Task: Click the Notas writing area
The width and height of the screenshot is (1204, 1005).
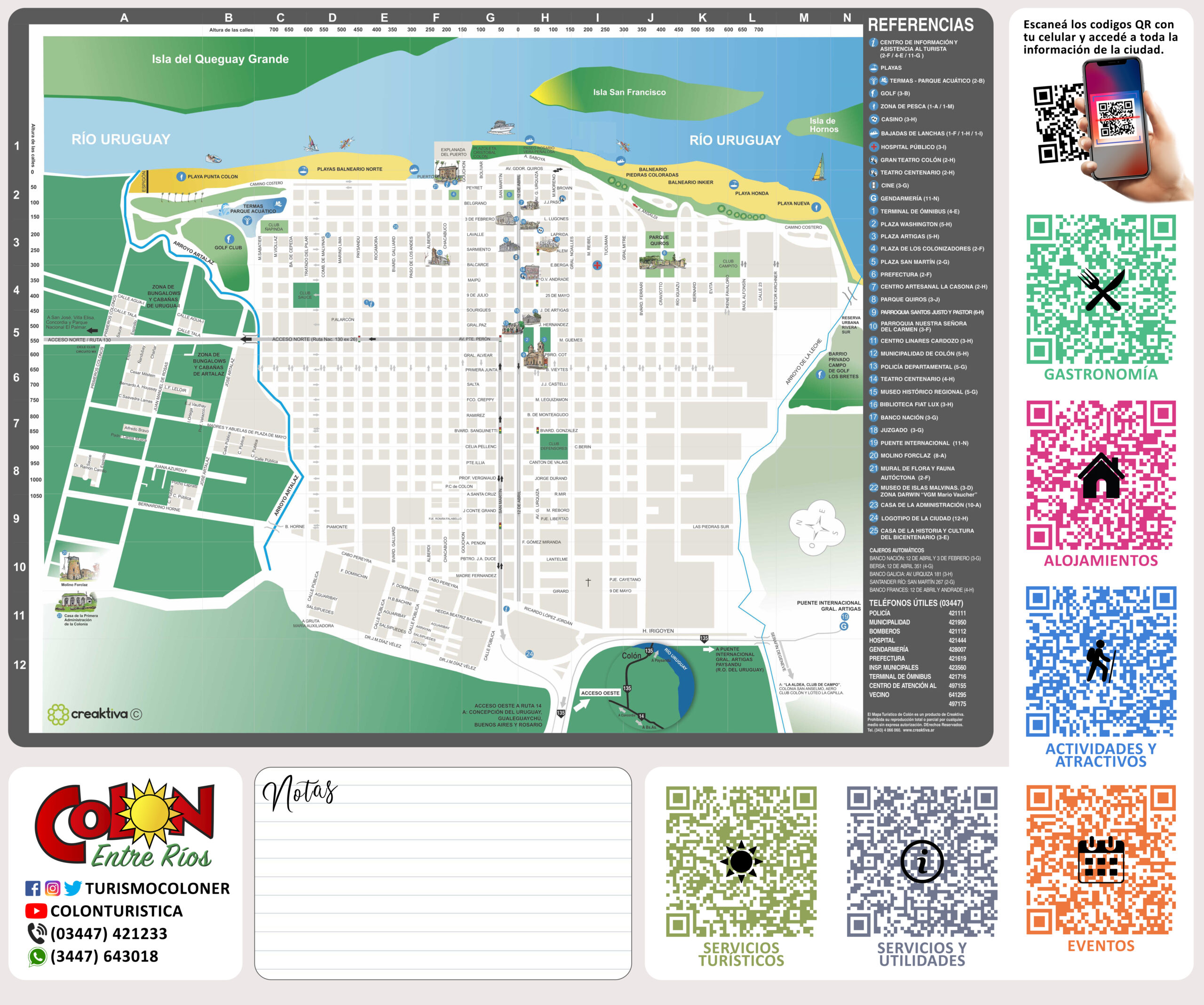Action: (x=443, y=883)
